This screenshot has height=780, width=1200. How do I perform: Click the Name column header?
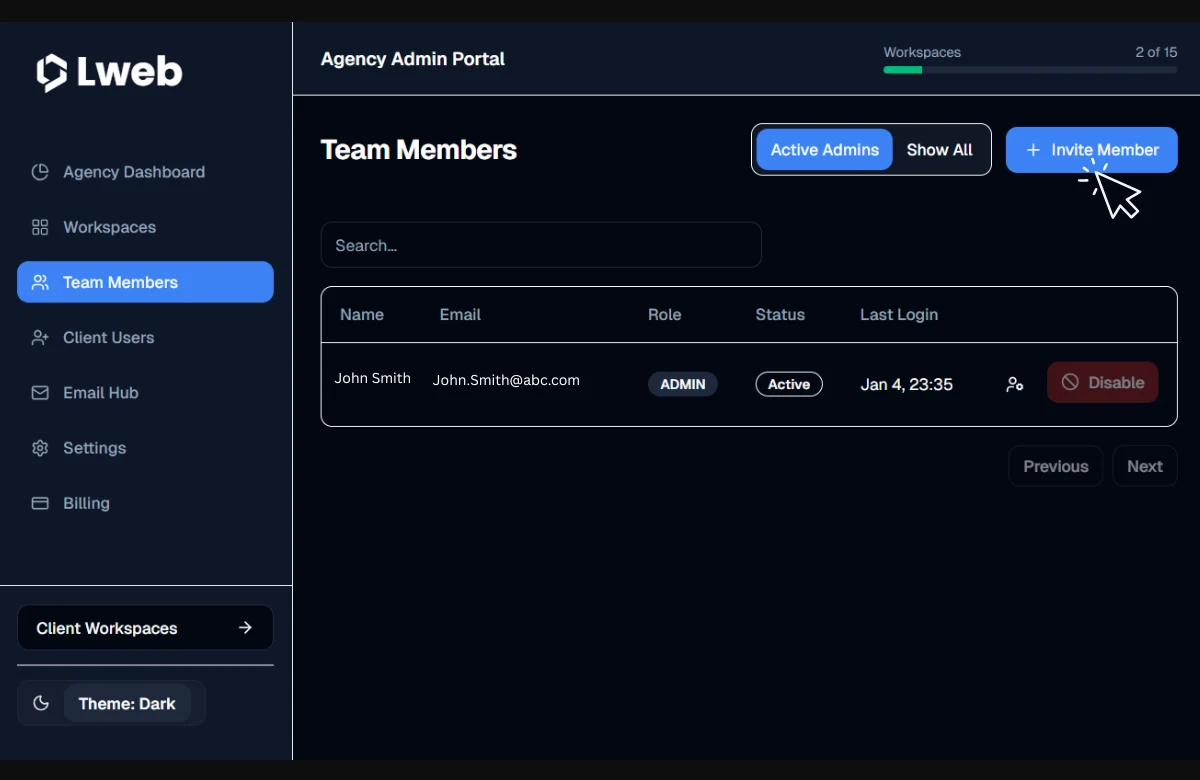coord(362,314)
